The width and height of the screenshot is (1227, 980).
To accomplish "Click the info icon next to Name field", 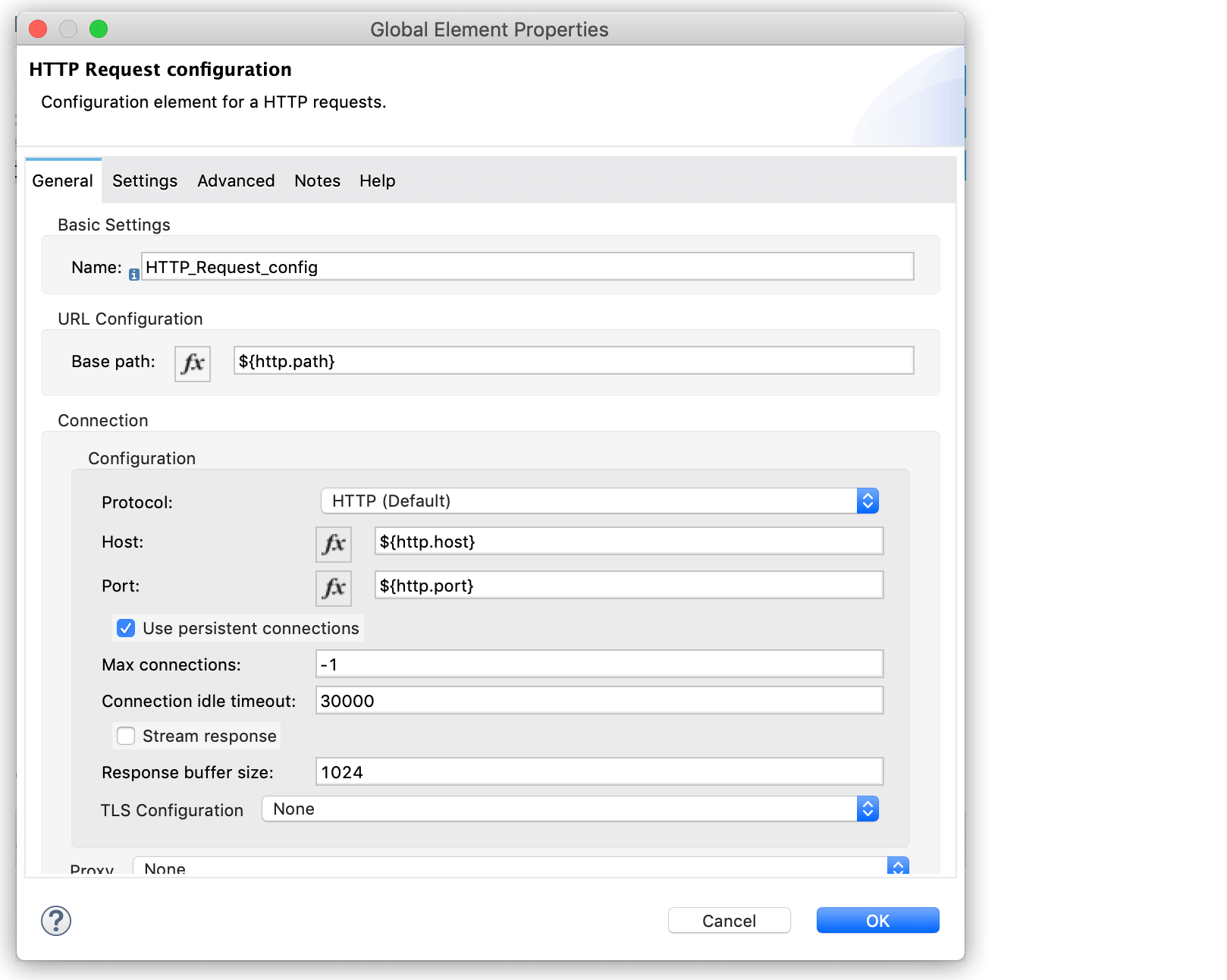I will pyautogui.click(x=133, y=274).
